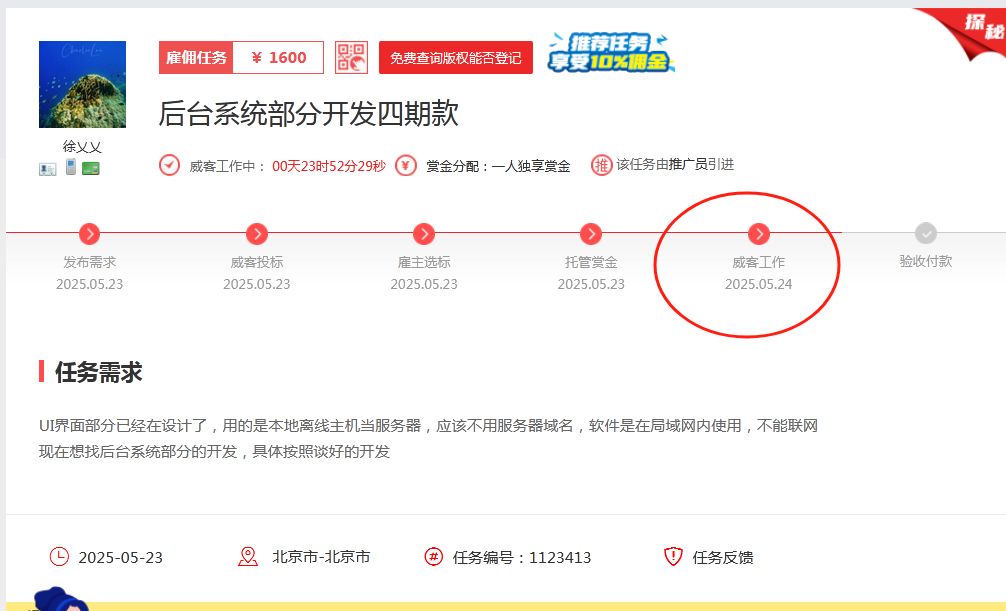Image resolution: width=1006 pixels, height=611 pixels.
Task: Click the bank card verification icon
Action: point(90,168)
